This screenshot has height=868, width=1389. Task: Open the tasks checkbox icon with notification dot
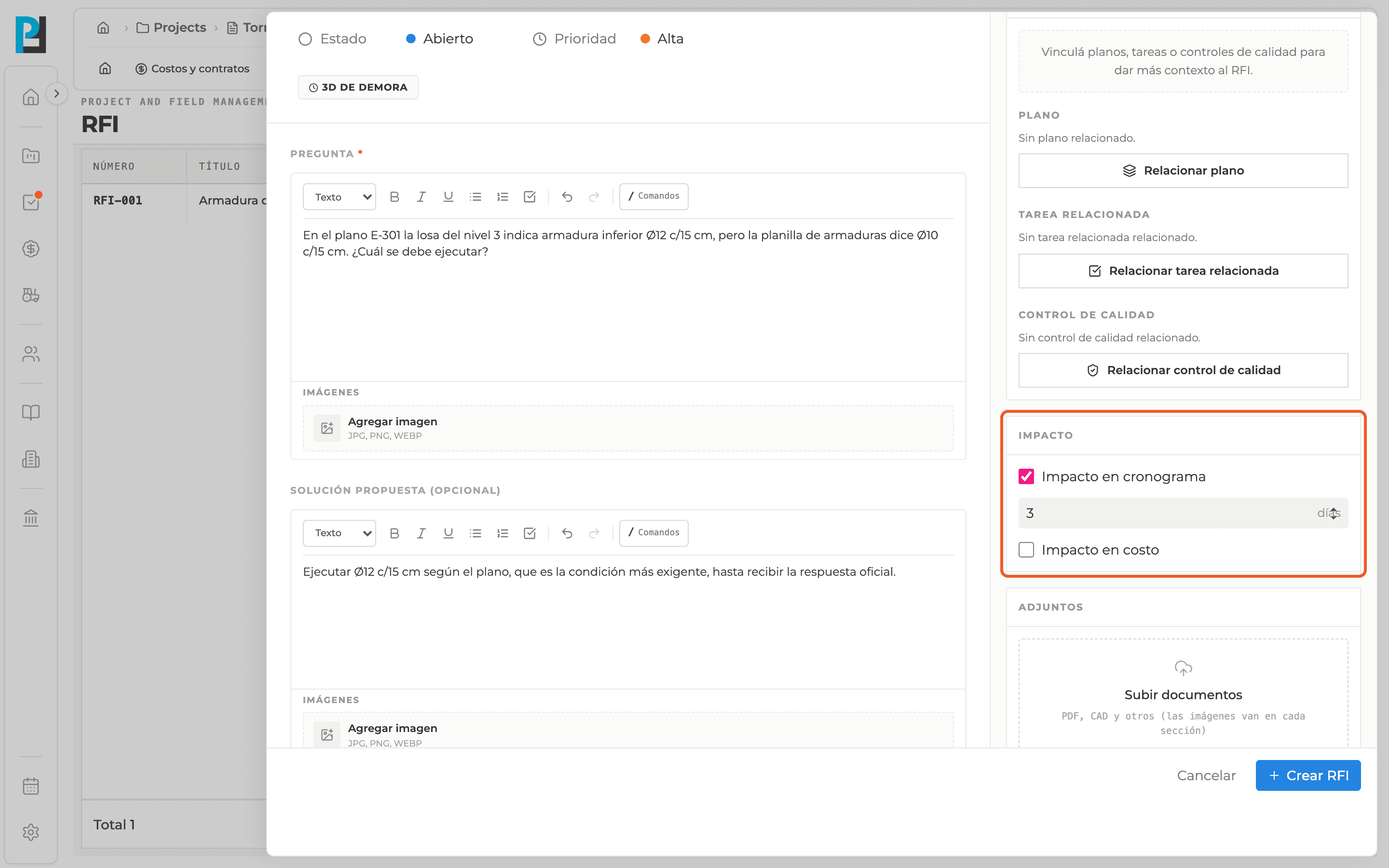tap(31, 202)
